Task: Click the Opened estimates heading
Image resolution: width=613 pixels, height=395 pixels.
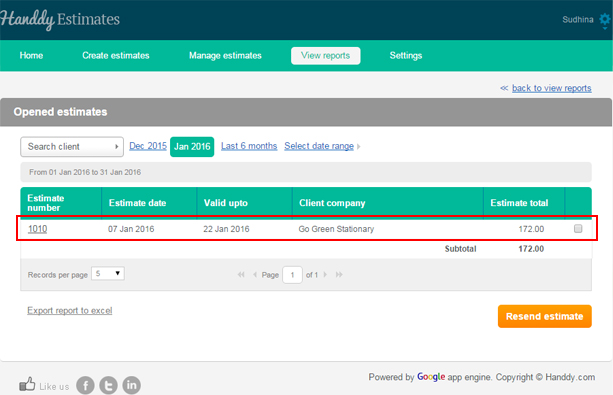Action: (x=60, y=112)
